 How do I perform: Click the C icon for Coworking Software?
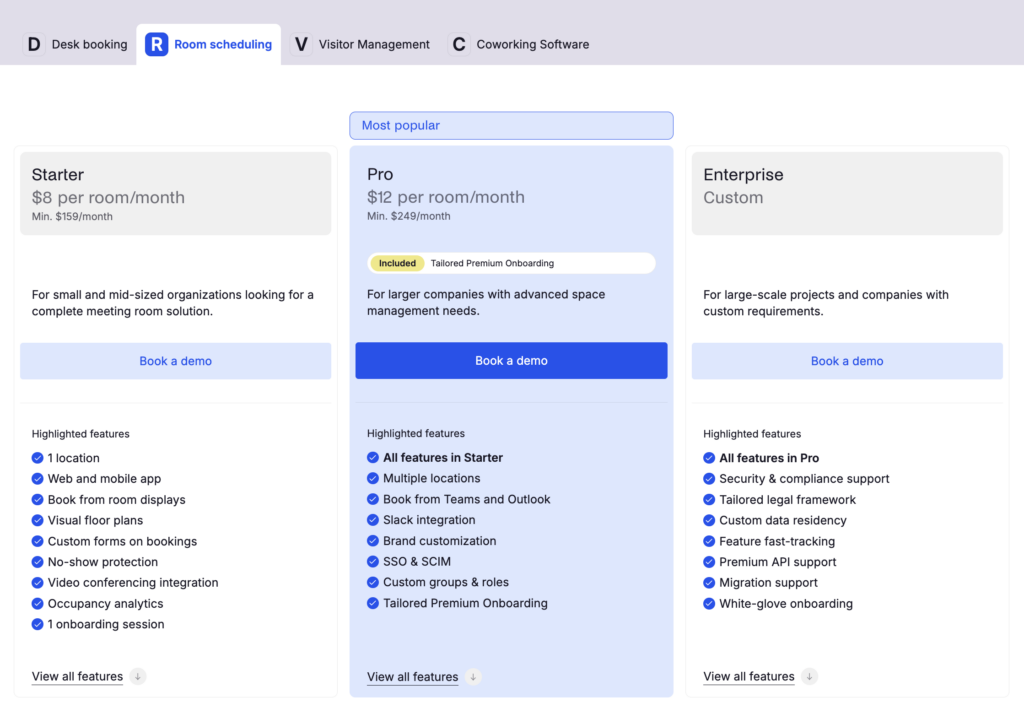459,44
